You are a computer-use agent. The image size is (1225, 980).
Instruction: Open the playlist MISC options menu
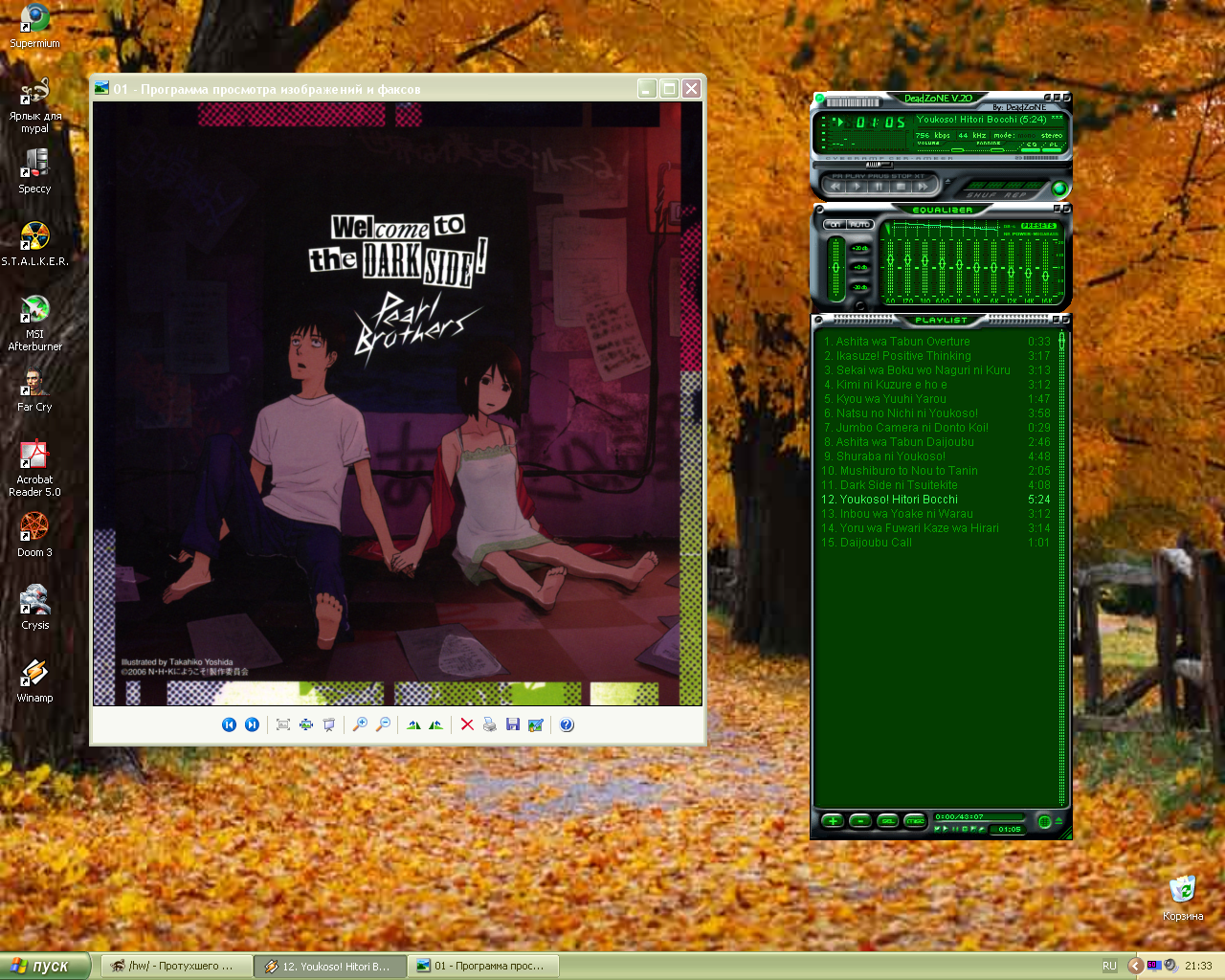click(915, 821)
